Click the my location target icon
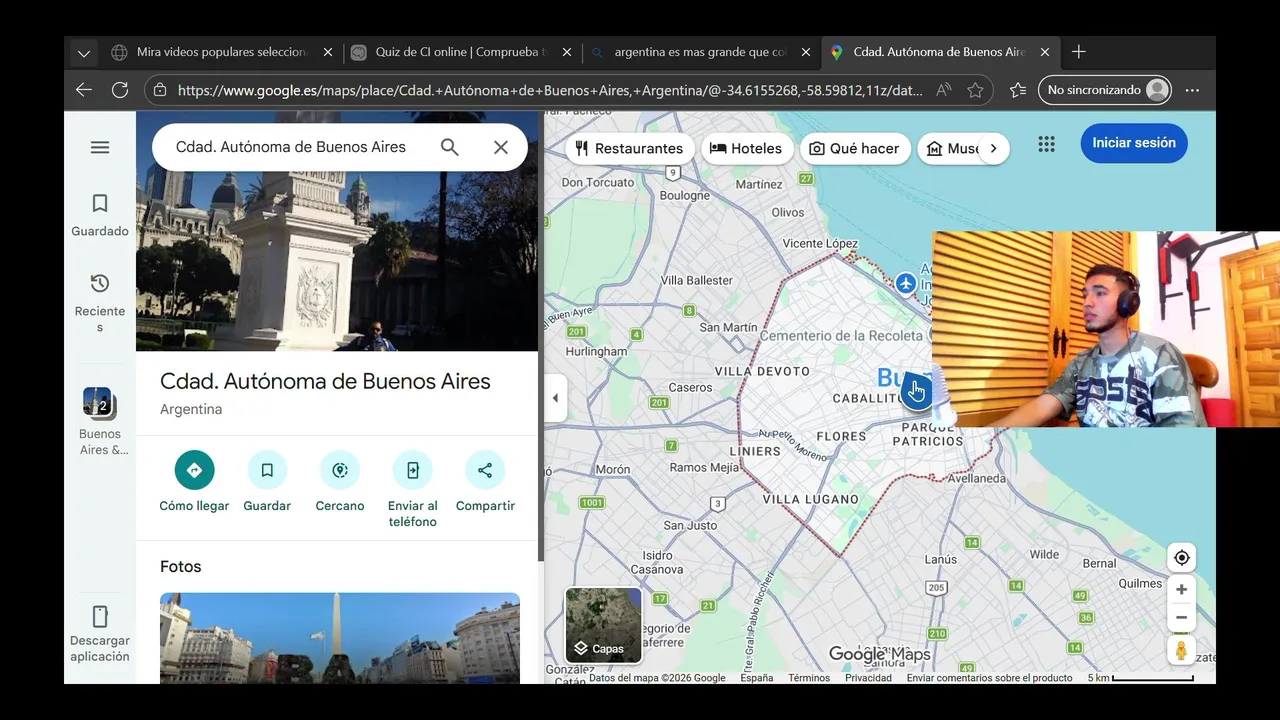This screenshot has width=1280, height=720. coord(1181,558)
